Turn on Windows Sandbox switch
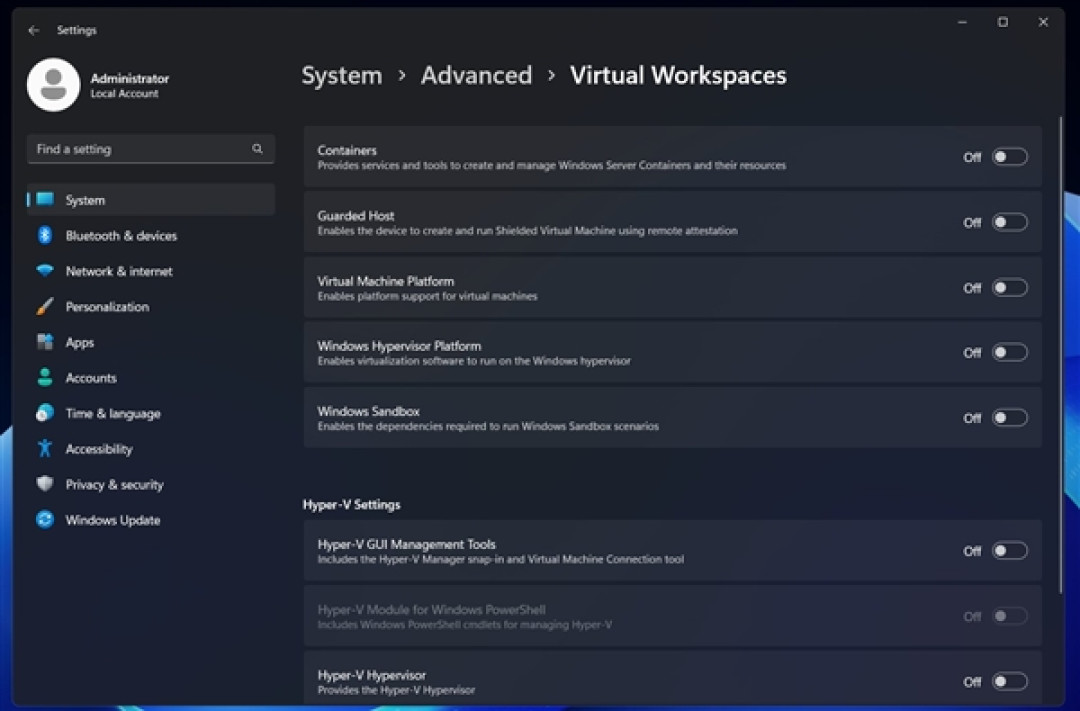The height and width of the screenshot is (711, 1080). tap(1010, 418)
